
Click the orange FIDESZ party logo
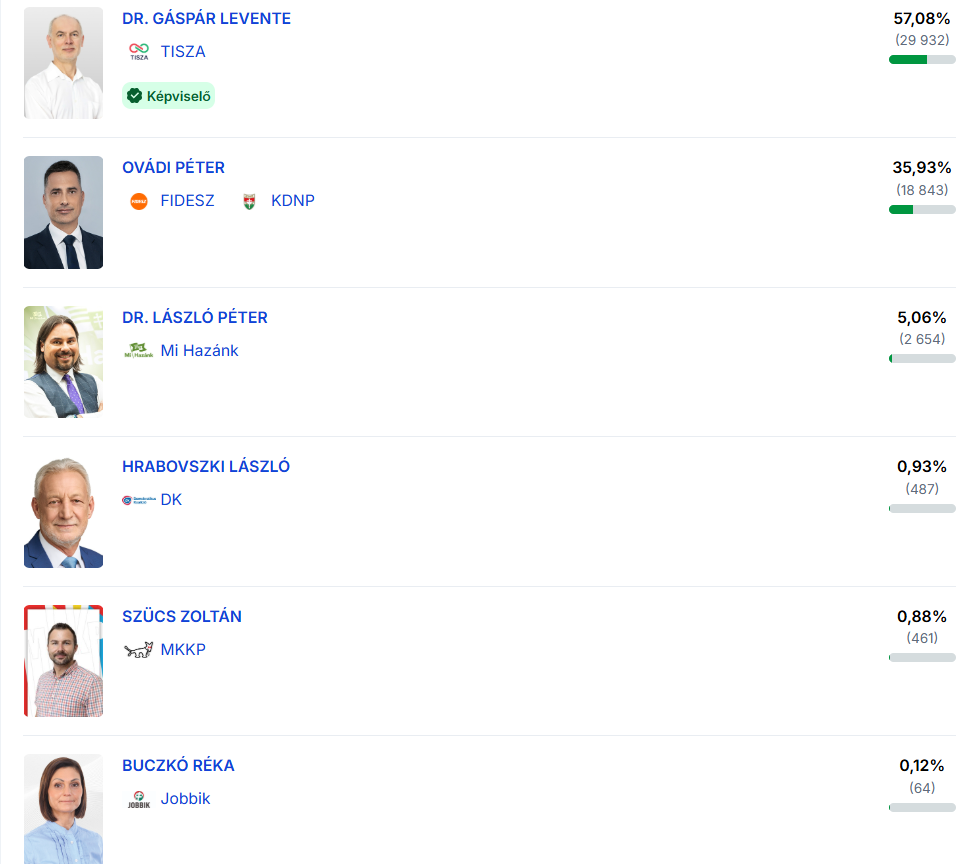(x=139, y=201)
